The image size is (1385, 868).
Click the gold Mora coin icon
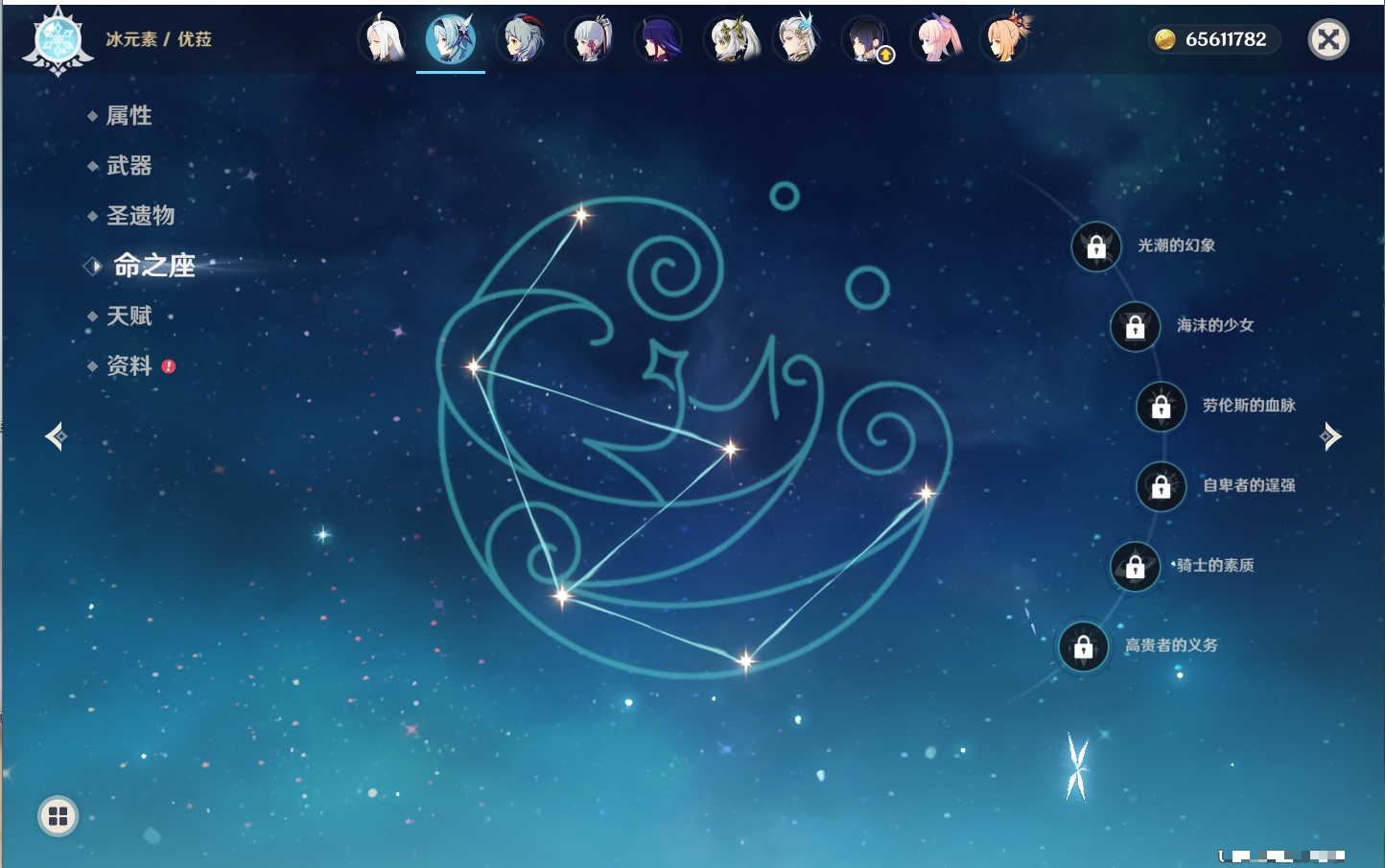click(1165, 39)
